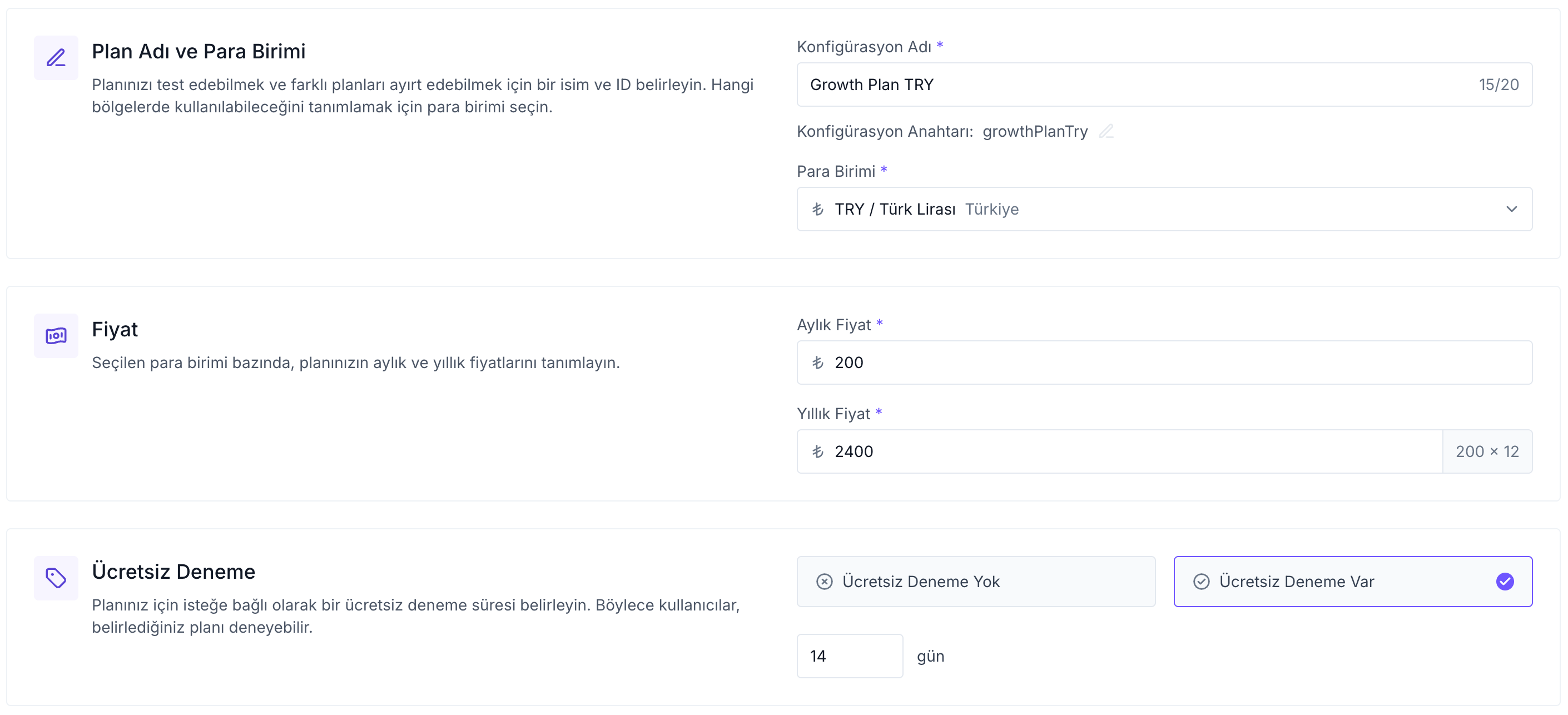Click the purple checkmark on Ücretsiz Deneme Var

click(x=1505, y=581)
